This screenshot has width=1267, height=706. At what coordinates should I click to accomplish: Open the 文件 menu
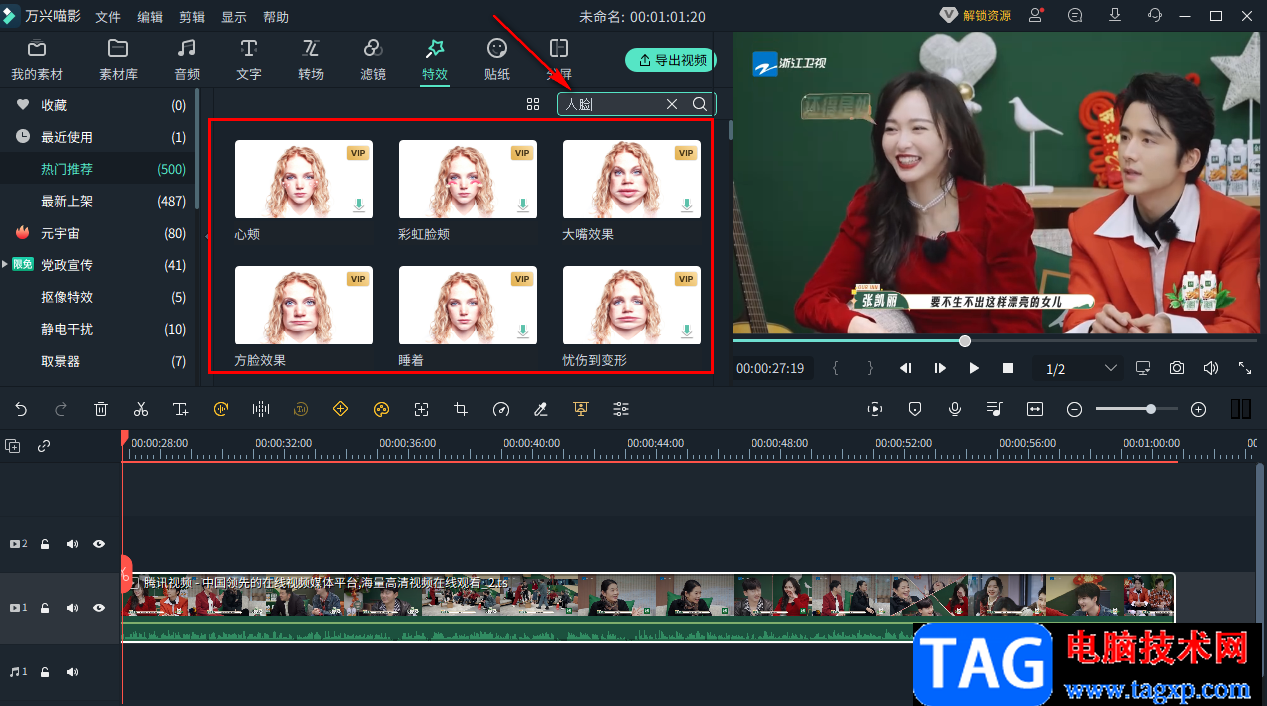point(108,17)
